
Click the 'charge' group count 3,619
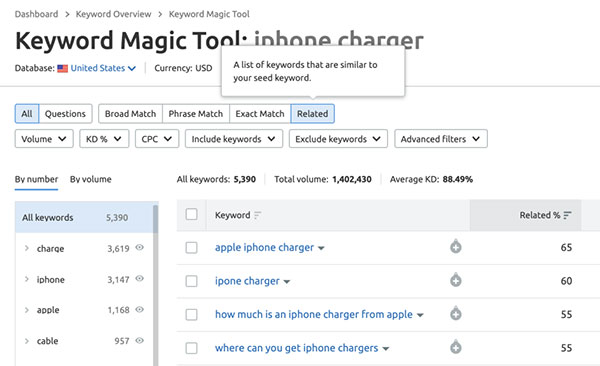tap(118, 248)
